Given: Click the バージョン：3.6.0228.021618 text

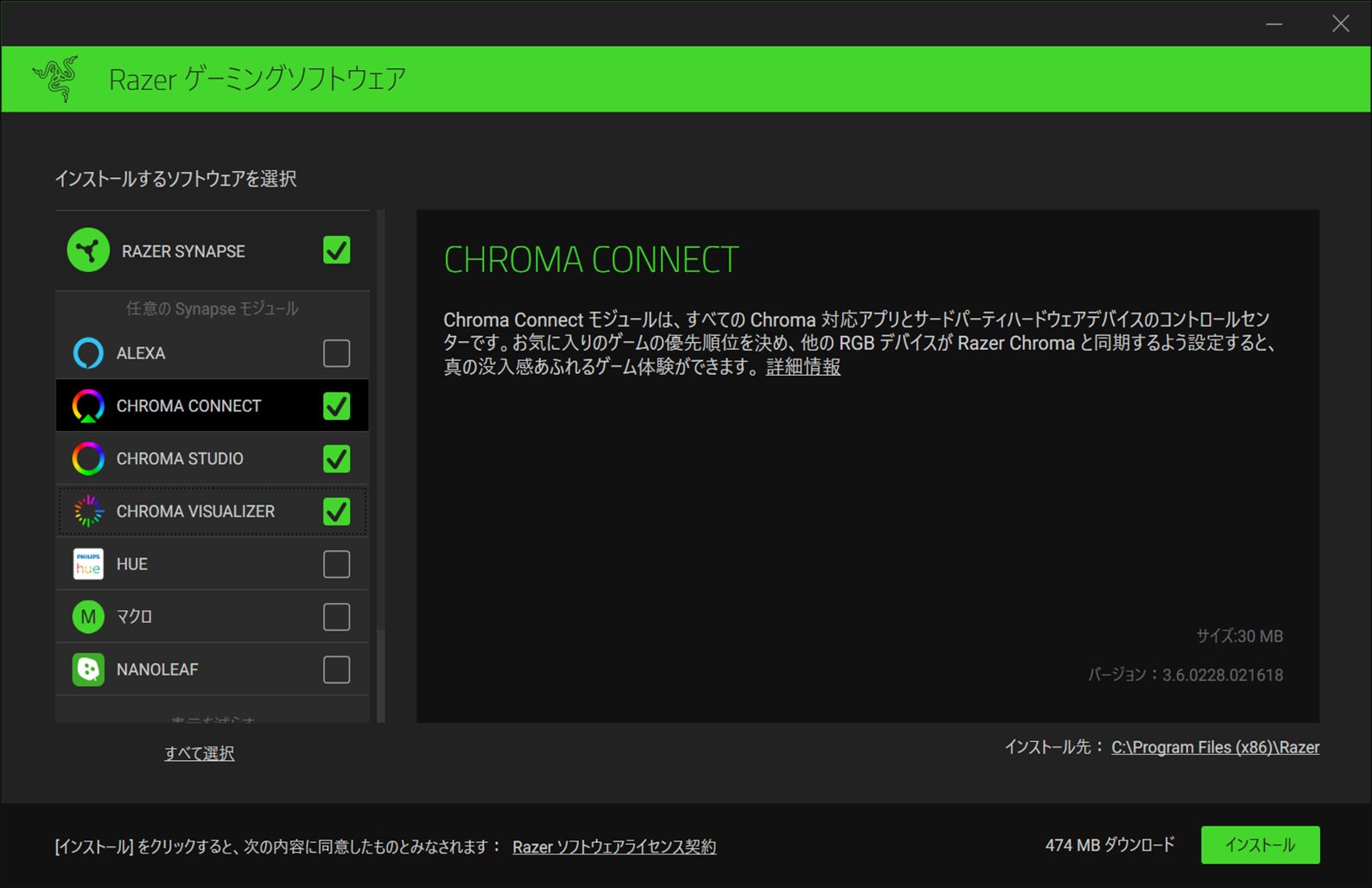Looking at the screenshot, I should tap(1185, 675).
